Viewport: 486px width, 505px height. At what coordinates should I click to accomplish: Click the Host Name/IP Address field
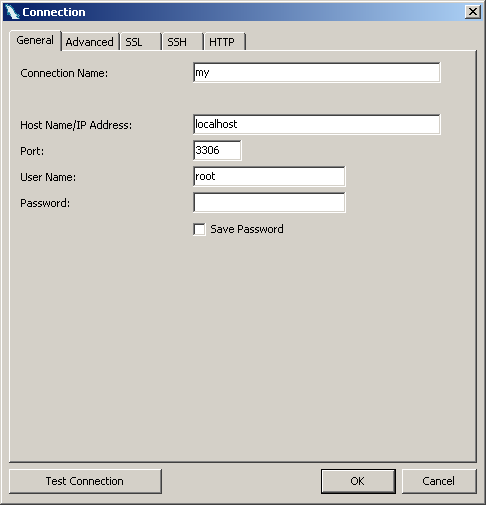click(x=317, y=124)
